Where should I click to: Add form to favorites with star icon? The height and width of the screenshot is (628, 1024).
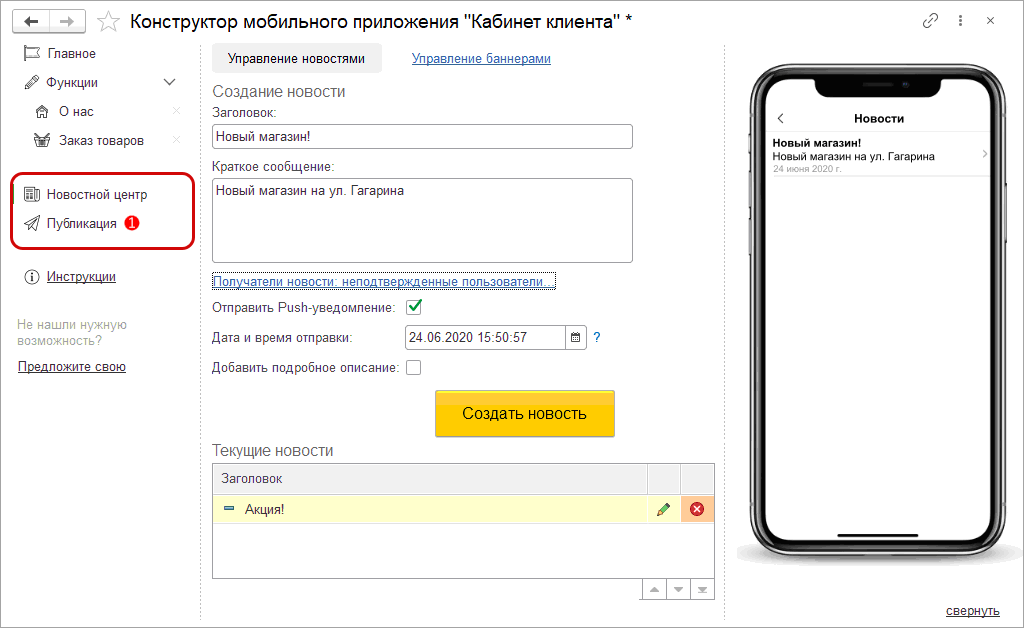(110, 21)
